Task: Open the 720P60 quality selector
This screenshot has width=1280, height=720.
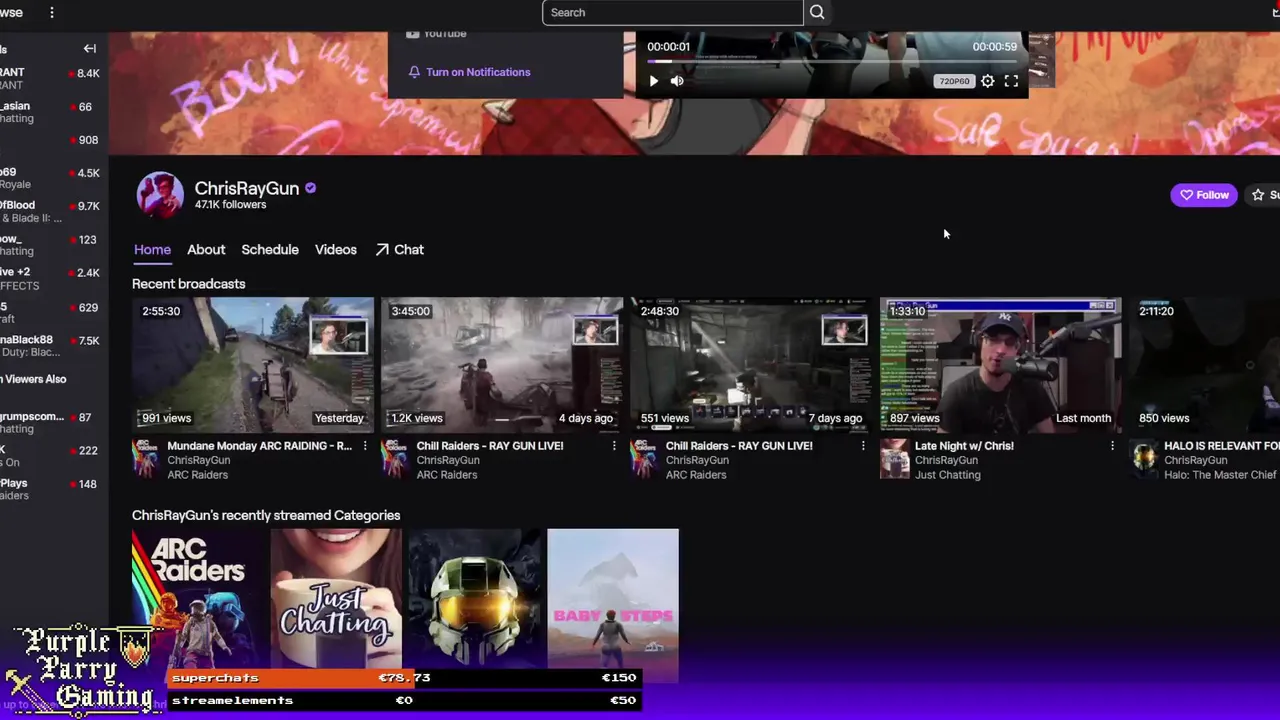Action: pos(954,81)
